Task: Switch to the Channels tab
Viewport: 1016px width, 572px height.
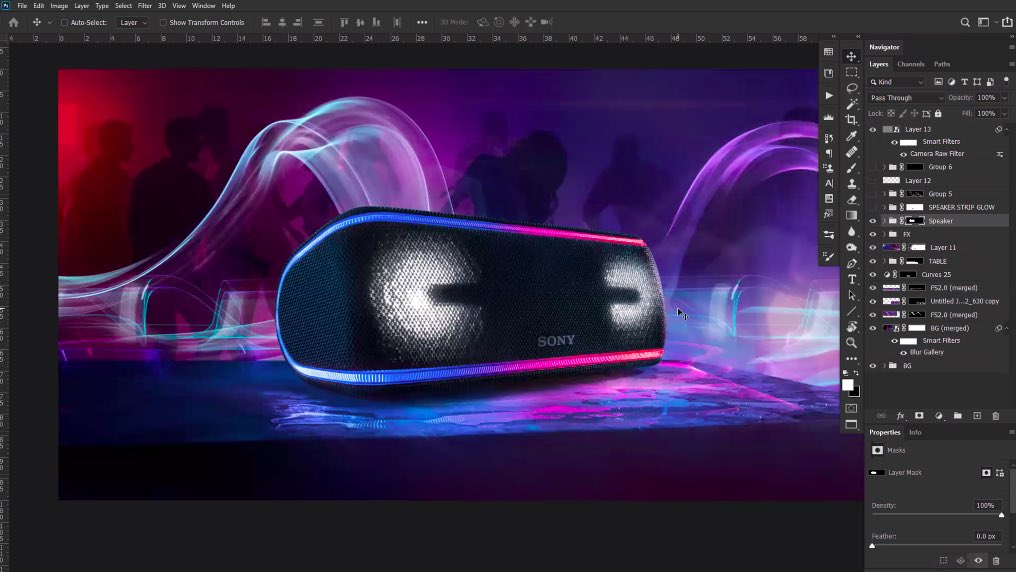Action: click(910, 64)
